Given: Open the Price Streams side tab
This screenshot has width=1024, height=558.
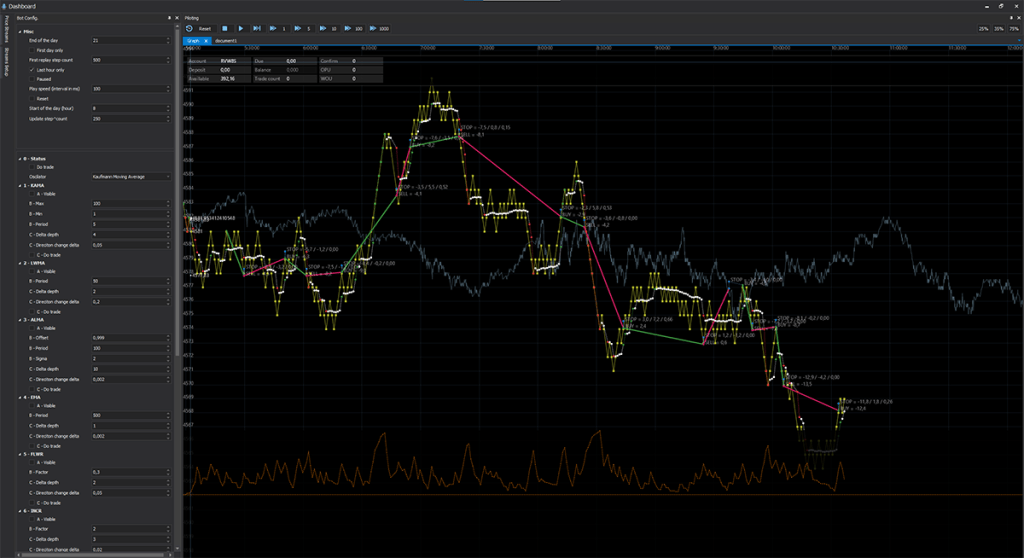Looking at the screenshot, I should [x=6, y=28].
